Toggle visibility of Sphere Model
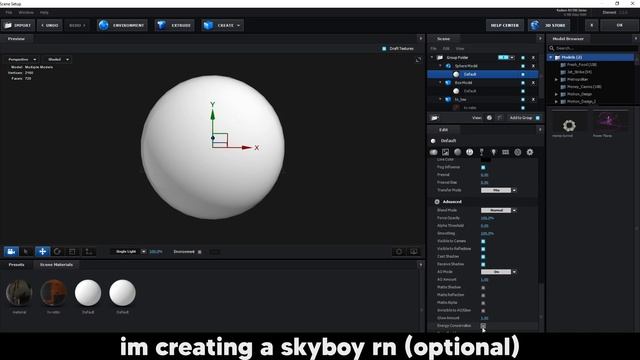 pyautogui.click(x=523, y=66)
